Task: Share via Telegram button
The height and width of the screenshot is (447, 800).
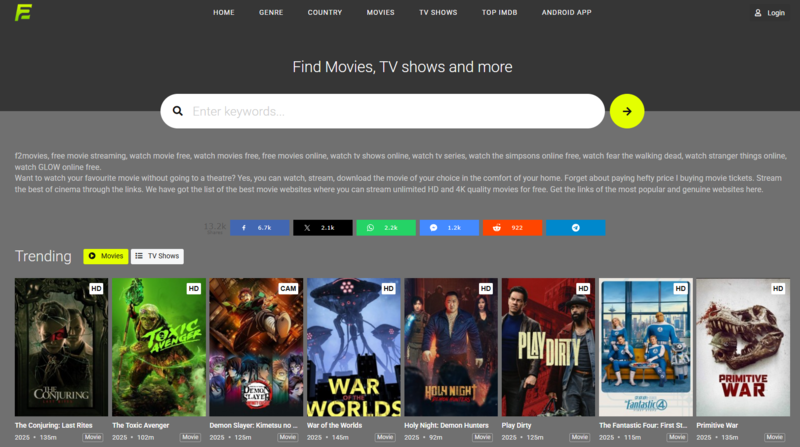Action: pyautogui.click(x=576, y=228)
